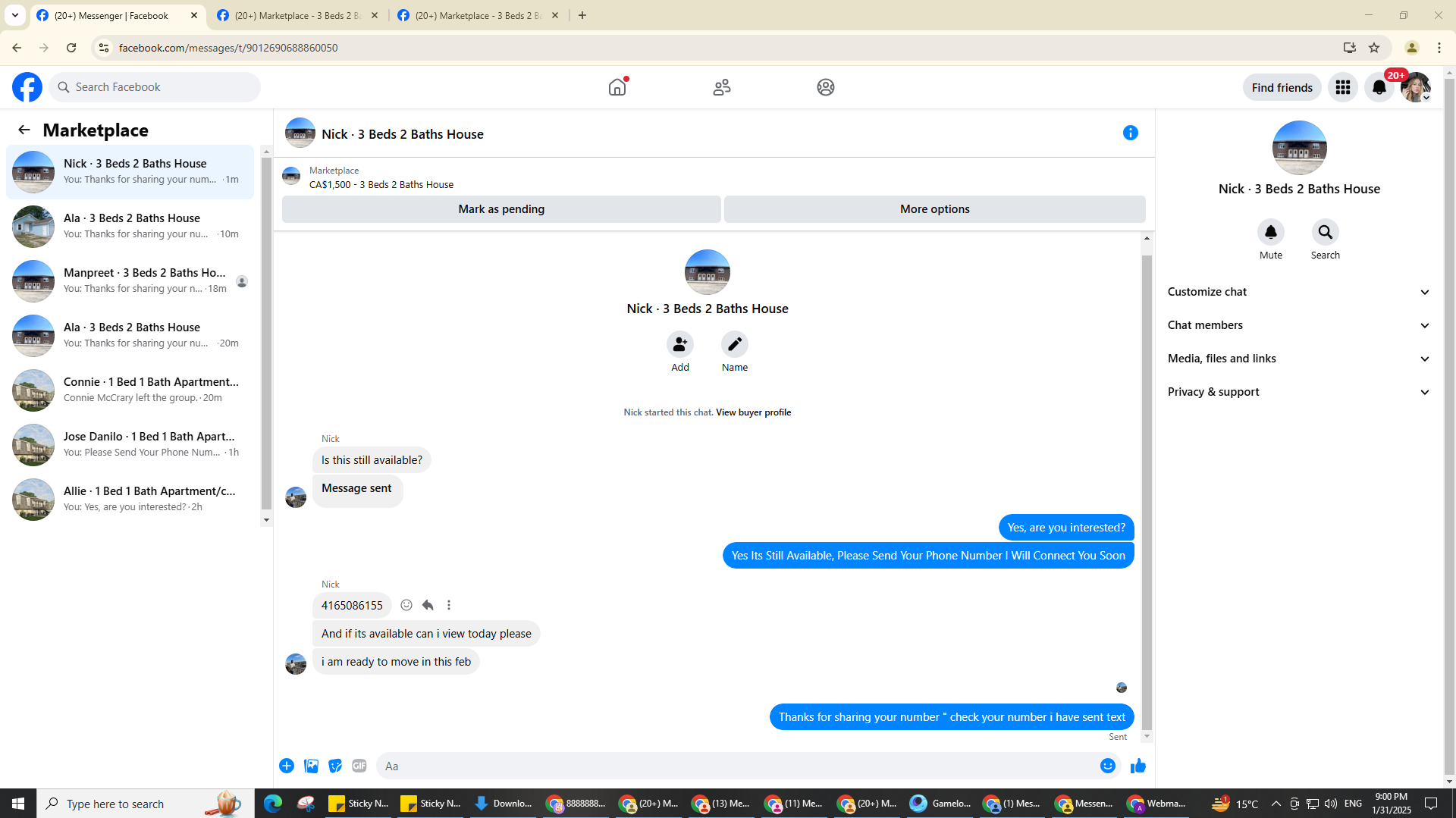1456x818 pixels.
Task: Click Mark as pending button
Action: click(501, 209)
